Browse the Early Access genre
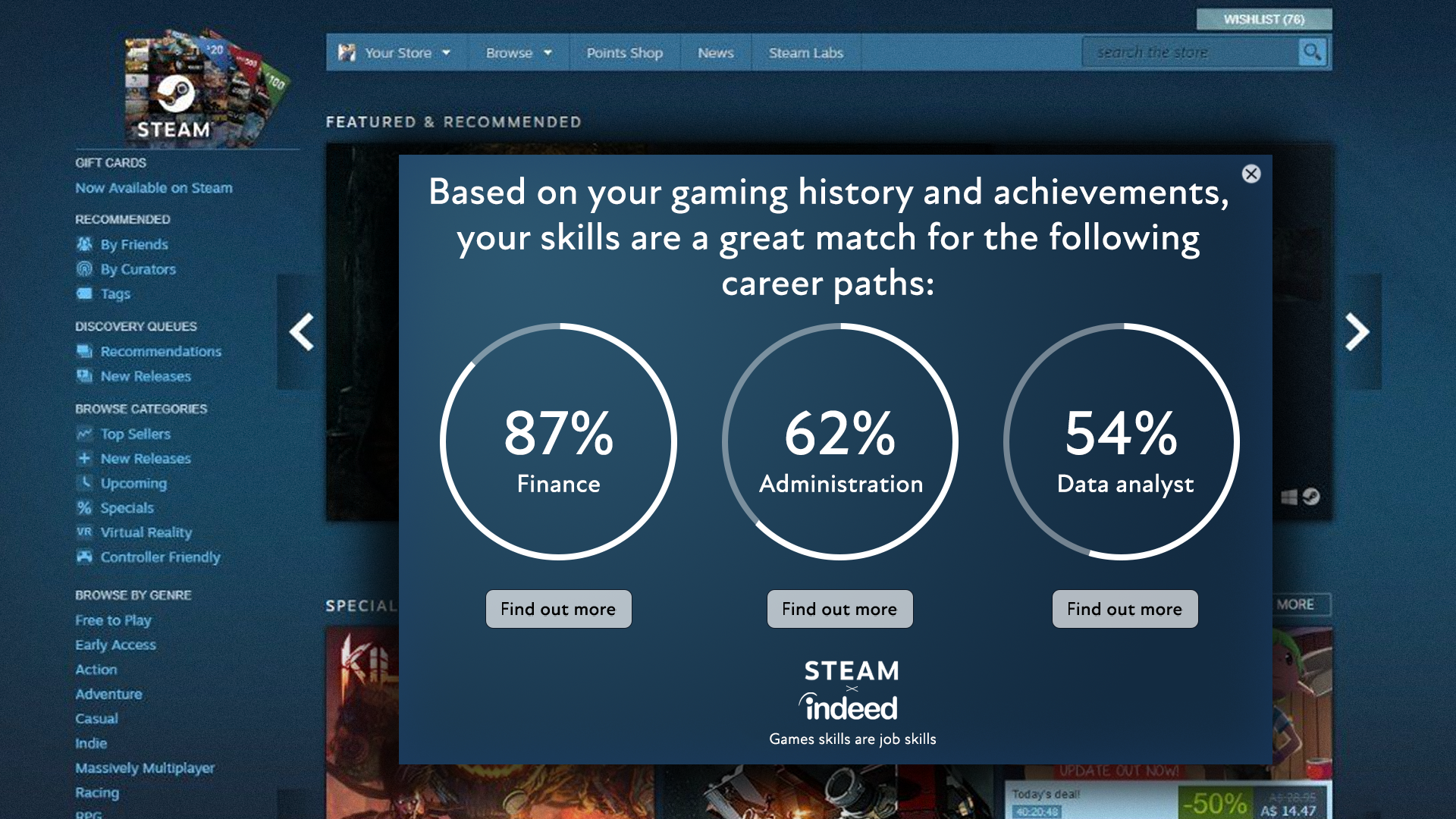Image resolution: width=1456 pixels, height=819 pixels. (x=115, y=645)
